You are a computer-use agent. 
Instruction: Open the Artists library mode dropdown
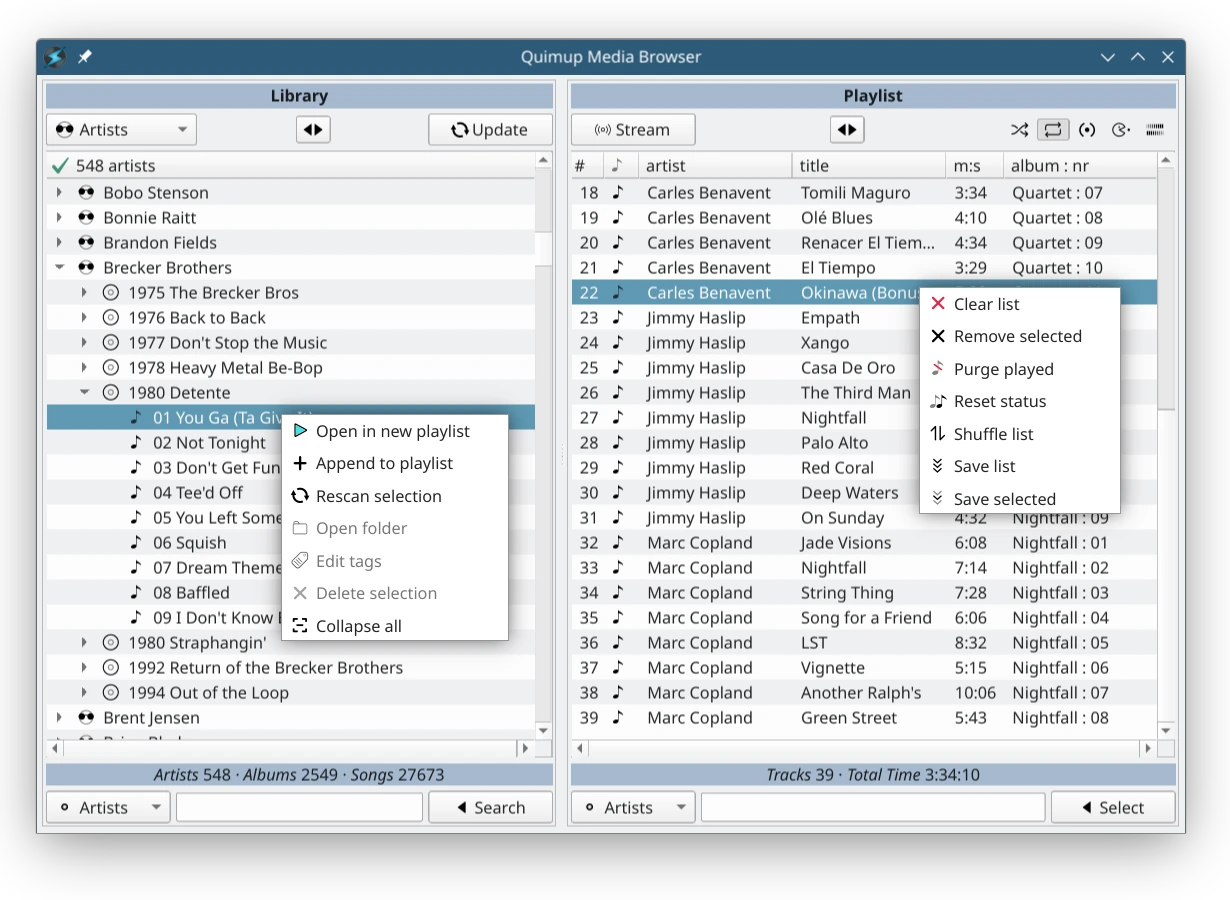(121, 130)
